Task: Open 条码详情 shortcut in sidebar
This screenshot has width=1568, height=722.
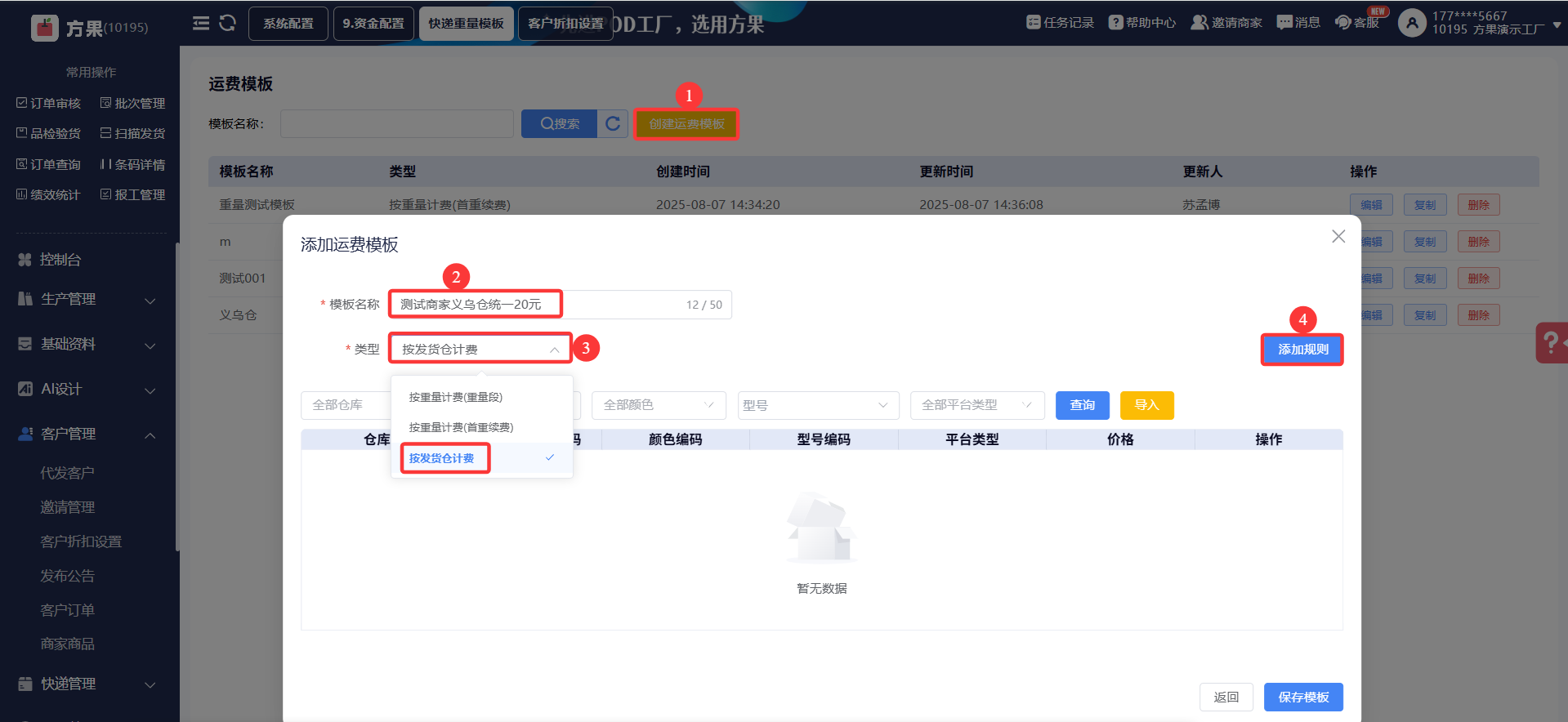Action: [x=132, y=164]
